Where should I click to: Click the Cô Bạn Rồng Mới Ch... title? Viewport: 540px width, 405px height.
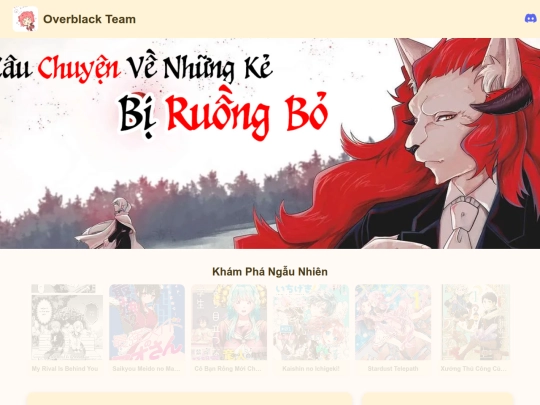click(x=229, y=368)
